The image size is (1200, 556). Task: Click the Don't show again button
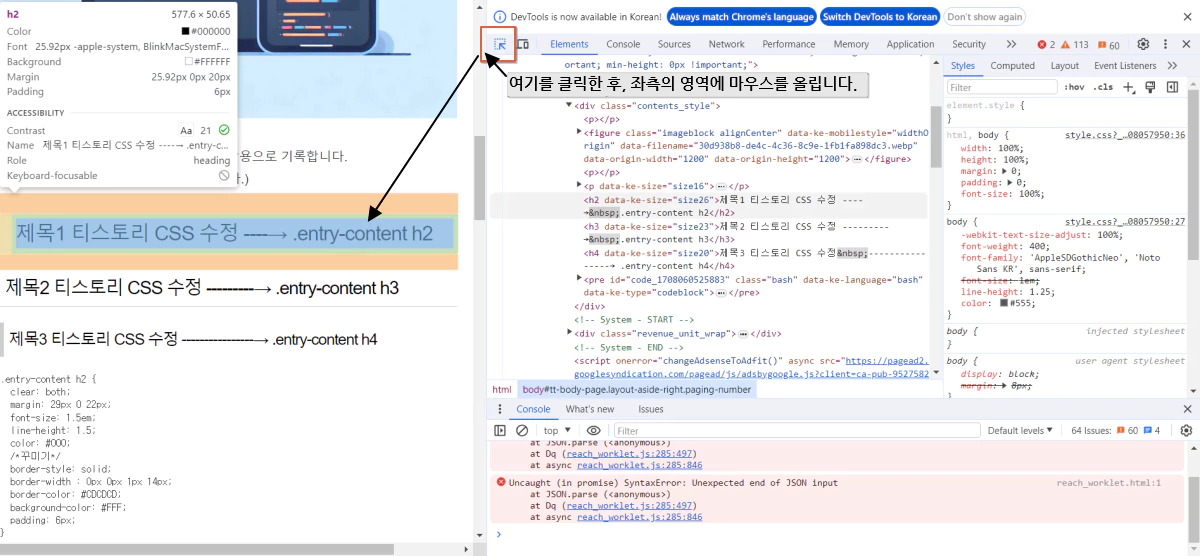point(985,17)
